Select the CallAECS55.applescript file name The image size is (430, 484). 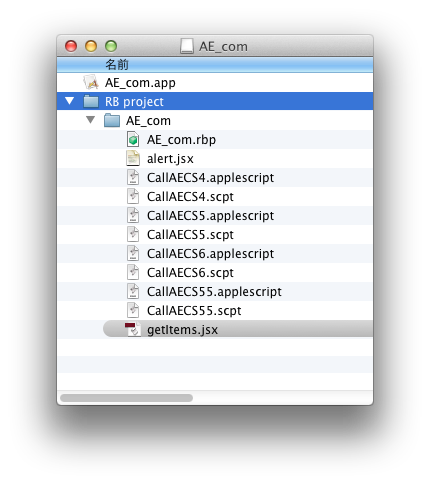214,292
